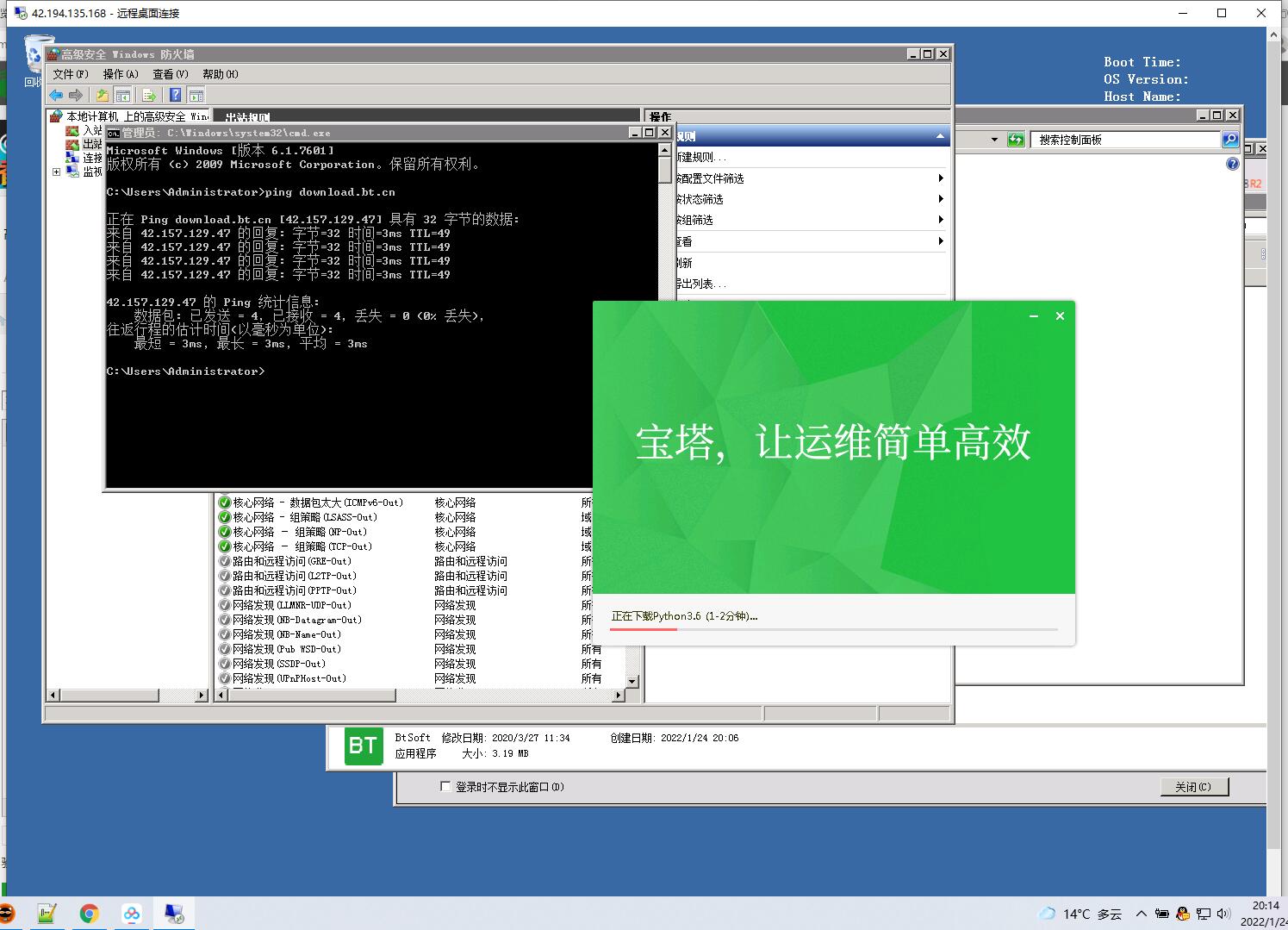1288x930 pixels.
Task: Select rule 网络发现(SSDP-Out)
Action: tap(279, 664)
